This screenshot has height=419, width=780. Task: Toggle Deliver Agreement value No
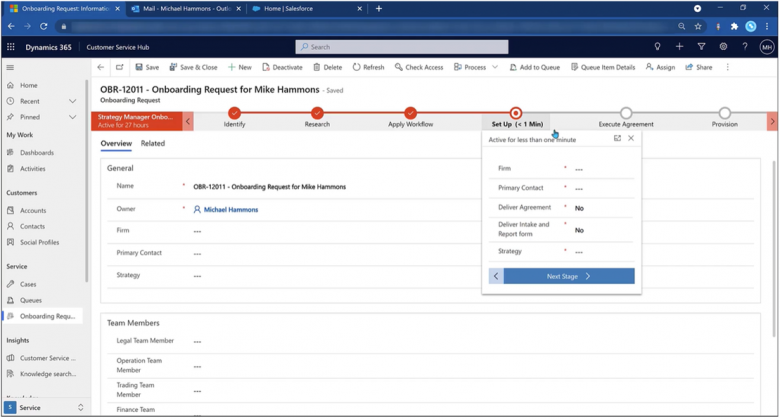pyautogui.click(x=579, y=208)
